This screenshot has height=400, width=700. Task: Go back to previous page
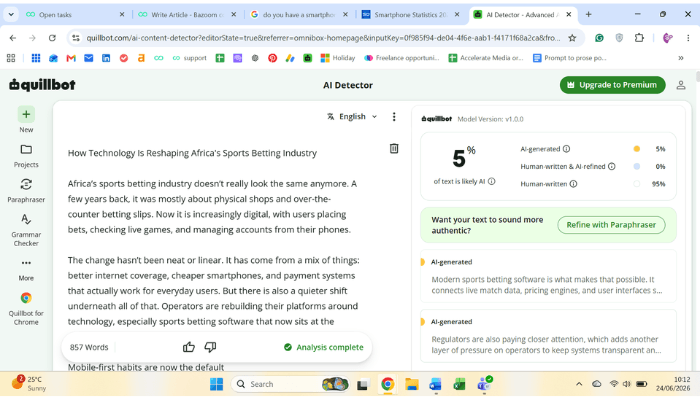12,38
